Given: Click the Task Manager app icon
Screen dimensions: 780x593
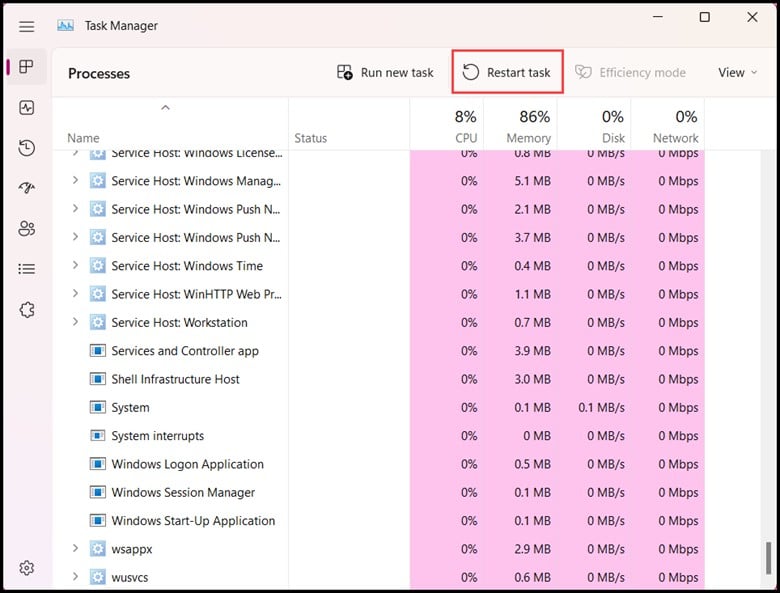Looking at the screenshot, I should [x=65, y=25].
